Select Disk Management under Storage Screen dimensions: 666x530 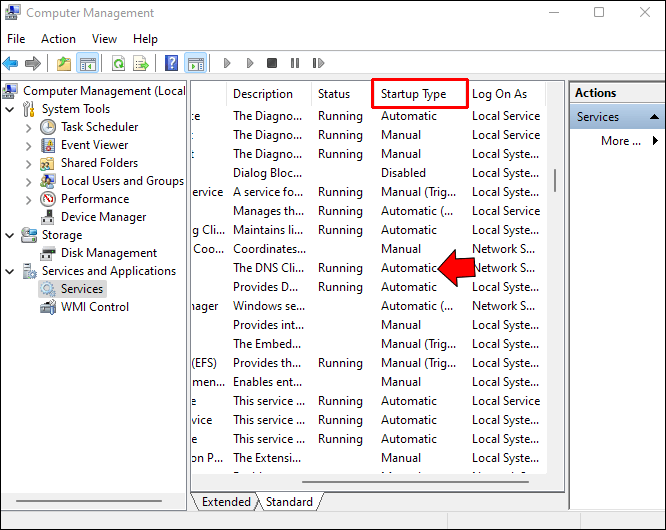click(108, 253)
